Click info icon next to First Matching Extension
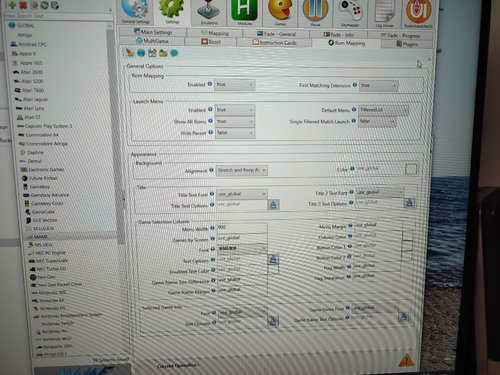 tap(355, 85)
